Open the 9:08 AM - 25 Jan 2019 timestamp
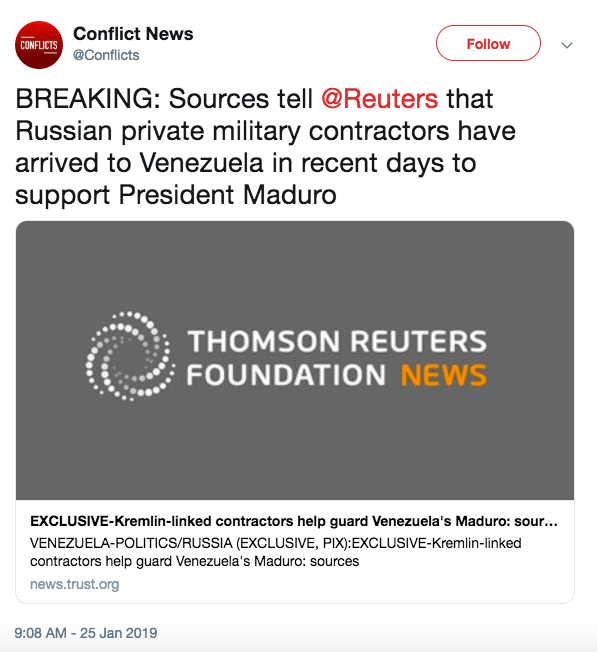 86,633
